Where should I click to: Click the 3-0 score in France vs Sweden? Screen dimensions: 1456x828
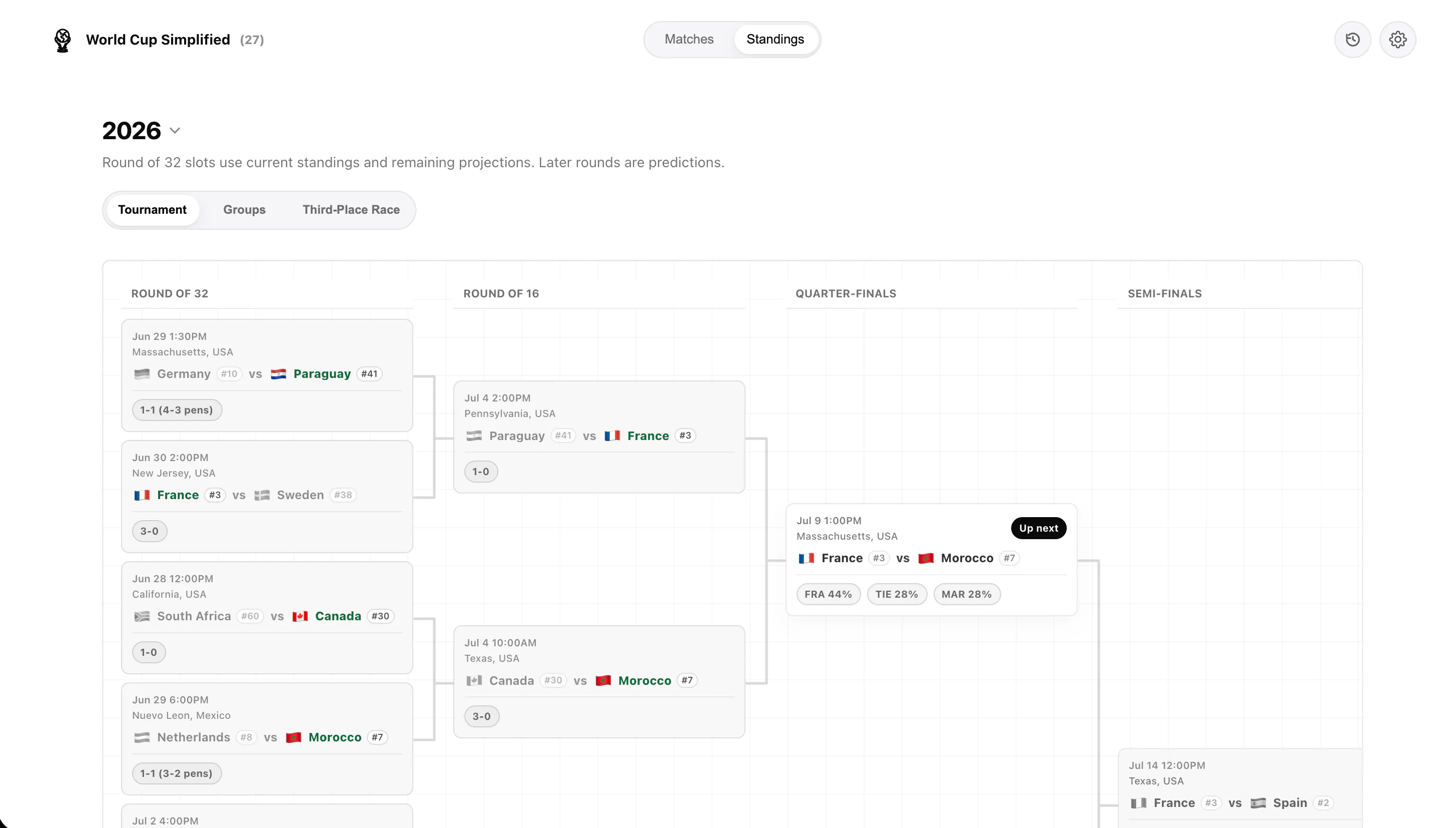[150, 531]
